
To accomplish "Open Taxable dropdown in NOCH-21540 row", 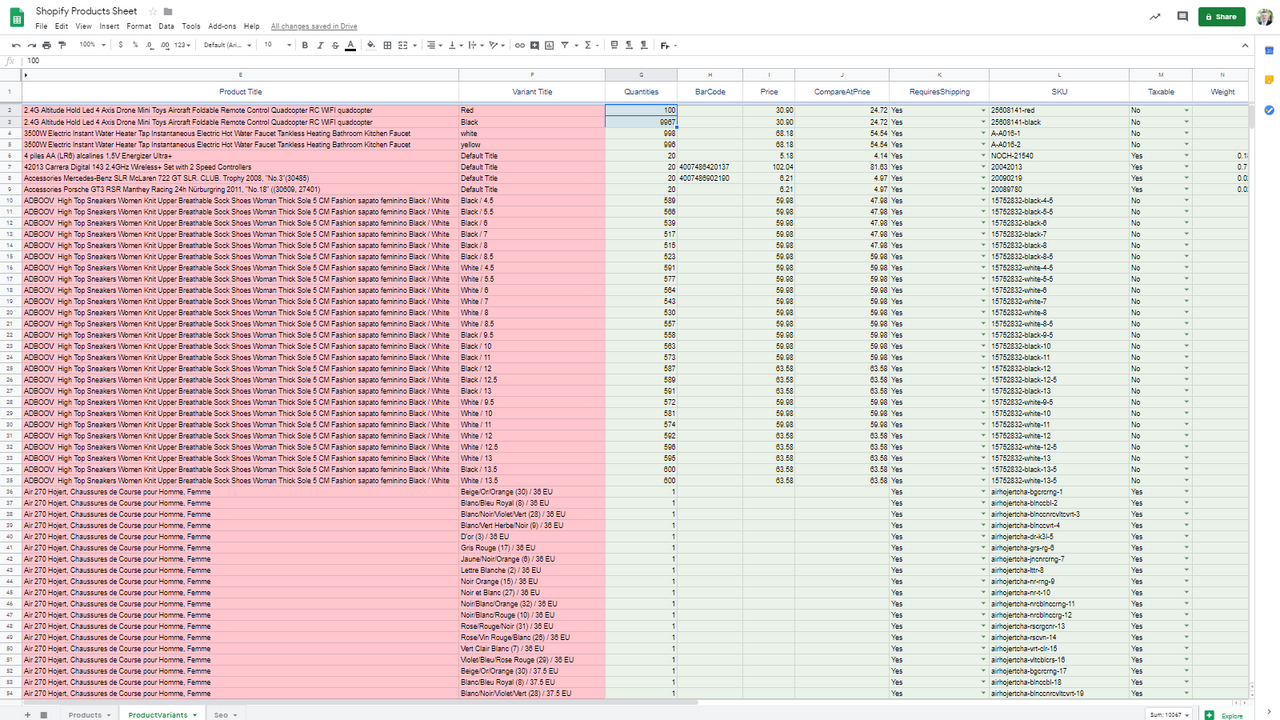I will point(1186,155).
